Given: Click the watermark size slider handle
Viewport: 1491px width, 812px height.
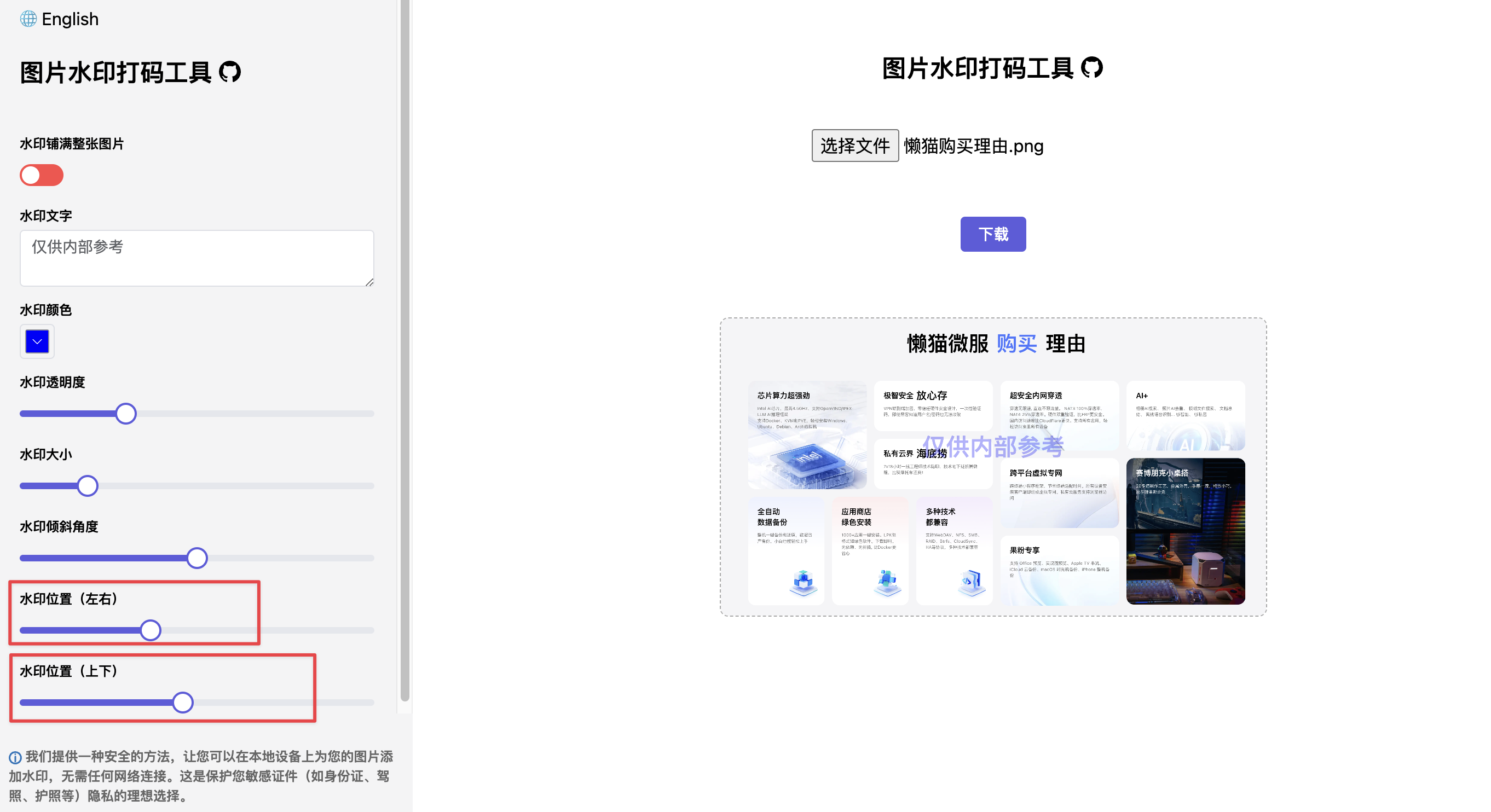Looking at the screenshot, I should click(88, 486).
